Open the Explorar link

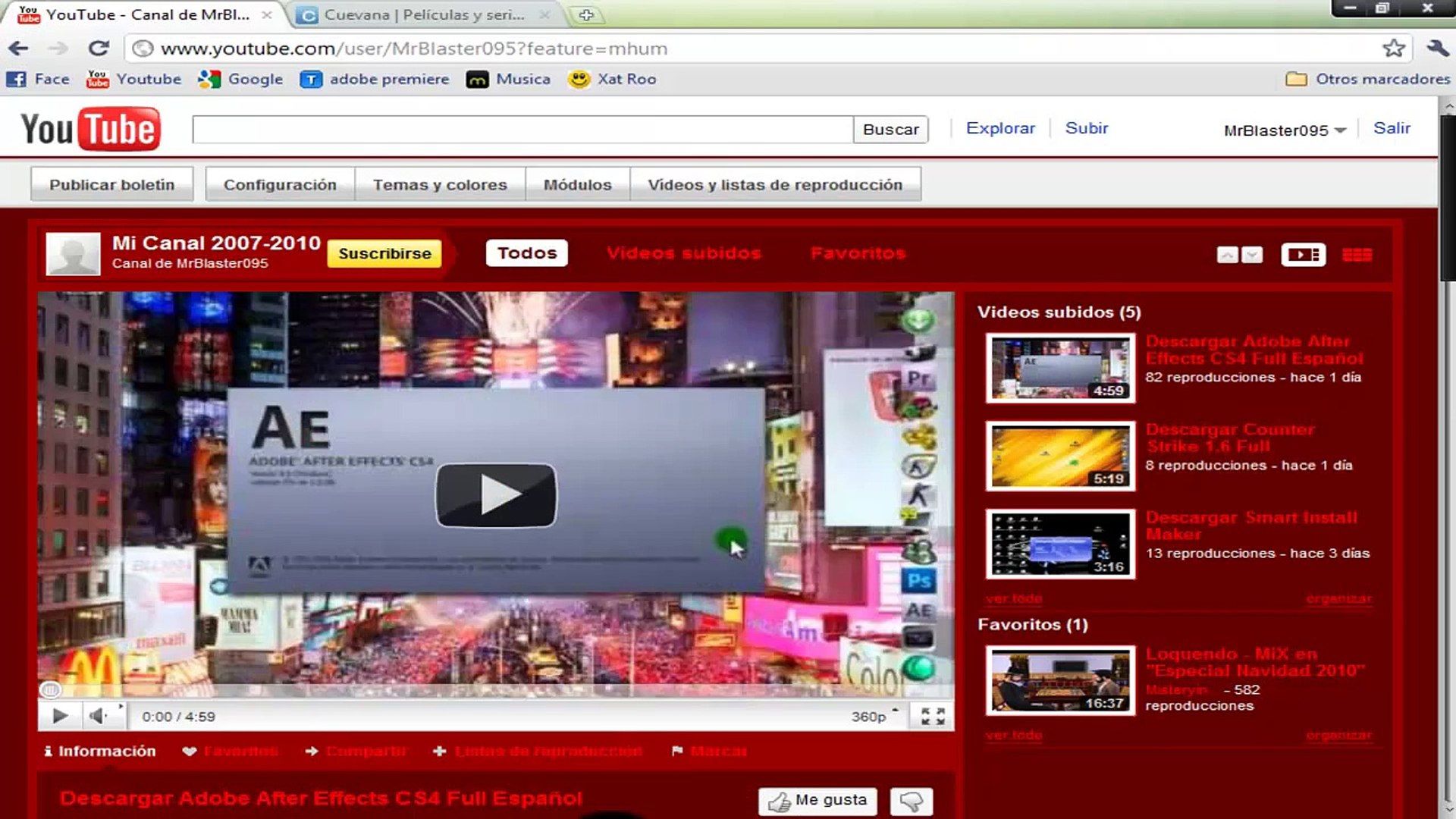pyautogui.click(x=1000, y=128)
